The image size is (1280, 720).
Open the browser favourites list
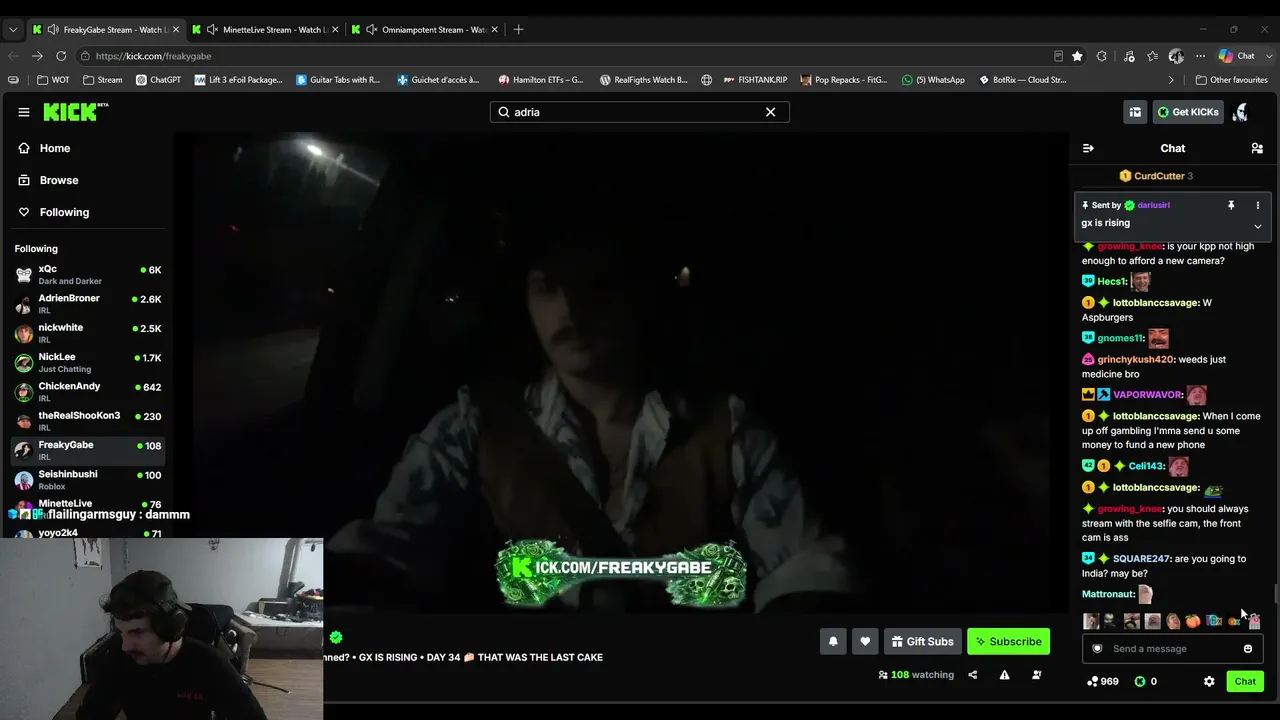click(x=1153, y=56)
